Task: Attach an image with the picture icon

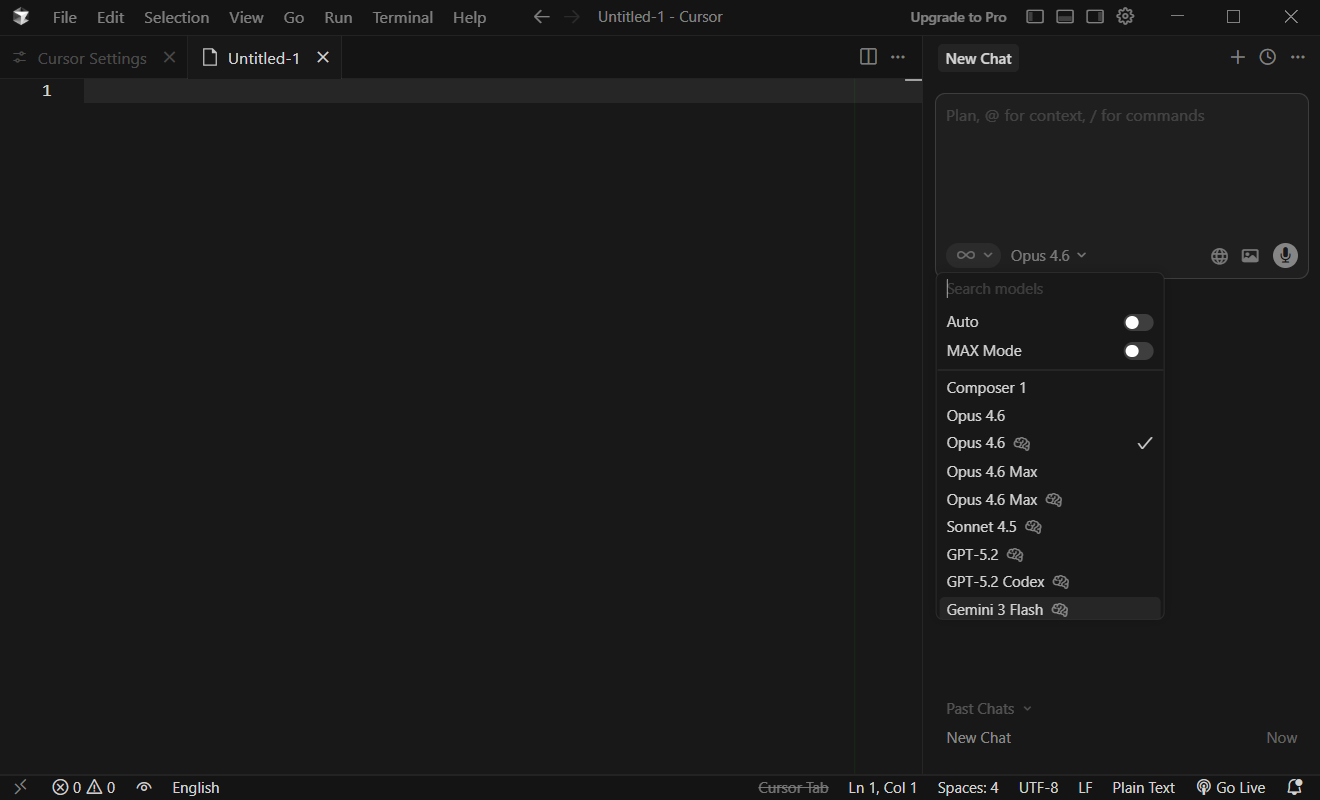Action: [x=1250, y=256]
